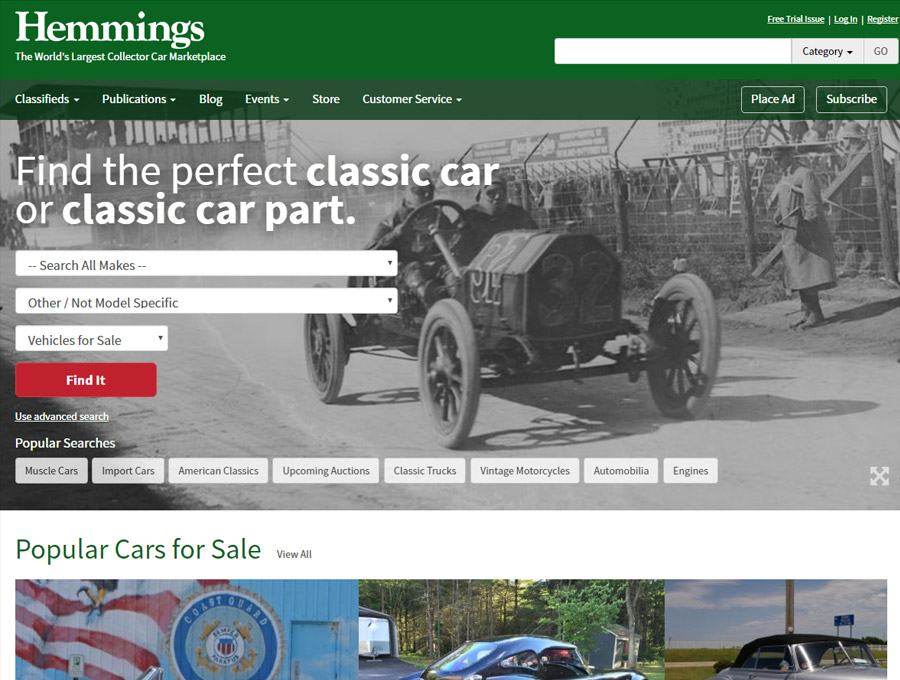
Task: Expand the Other / Not Model Specific dropdown
Action: click(206, 301)
